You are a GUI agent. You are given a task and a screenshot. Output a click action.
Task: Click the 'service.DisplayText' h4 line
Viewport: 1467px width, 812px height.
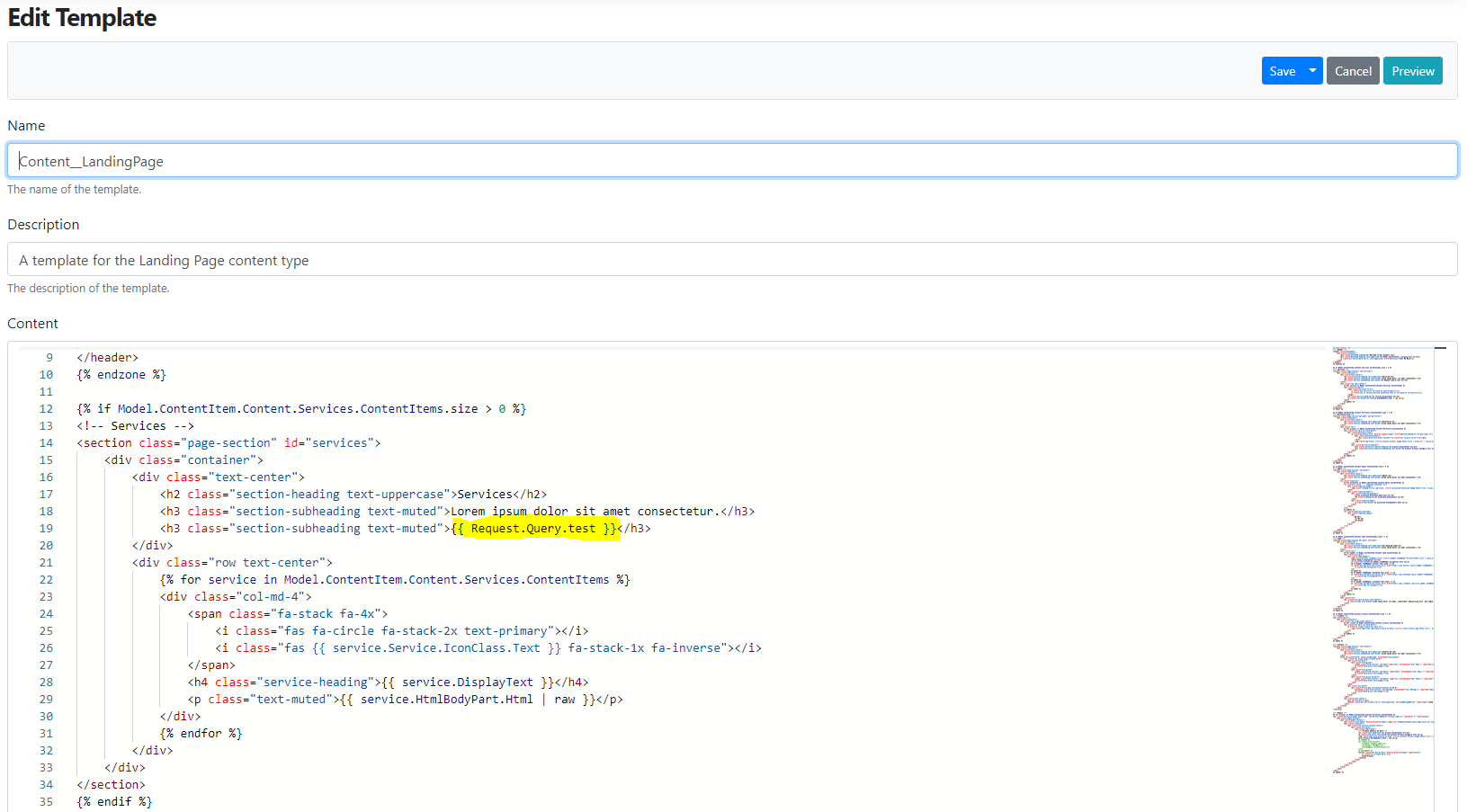click(x=389, y=683)
